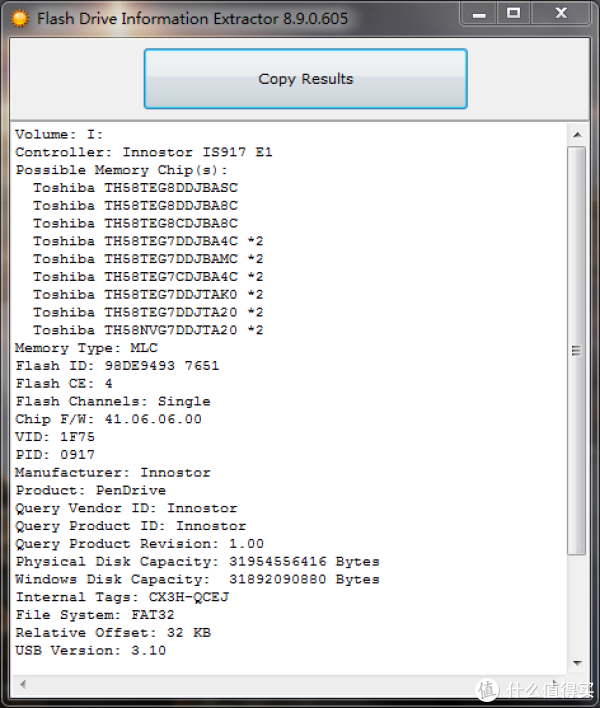The image size is (600, 708).
Task: Click the Physical Disk Capacity line
Action: (197, 562)
